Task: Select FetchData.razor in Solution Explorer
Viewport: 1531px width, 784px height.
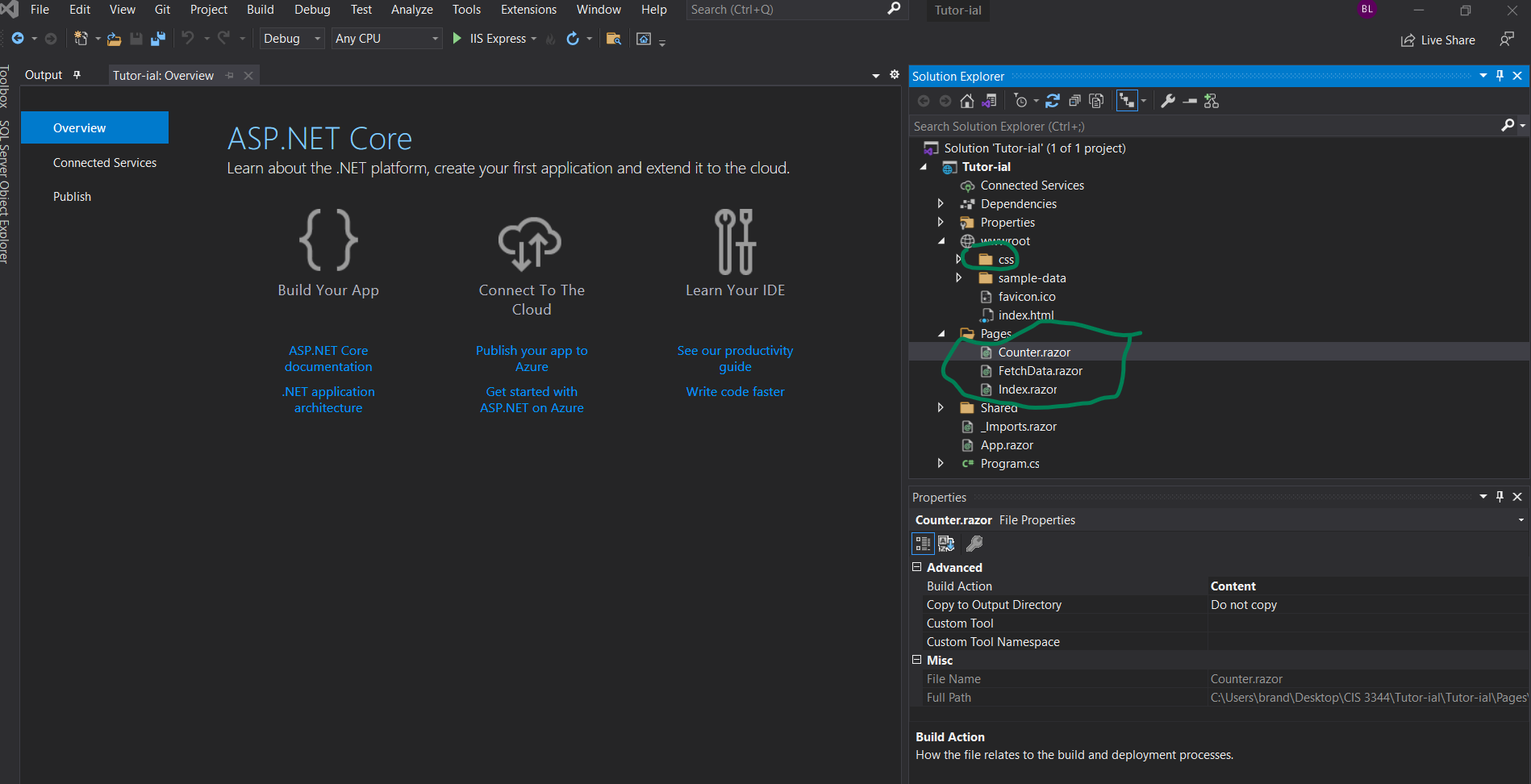Action: [1040, 371]
